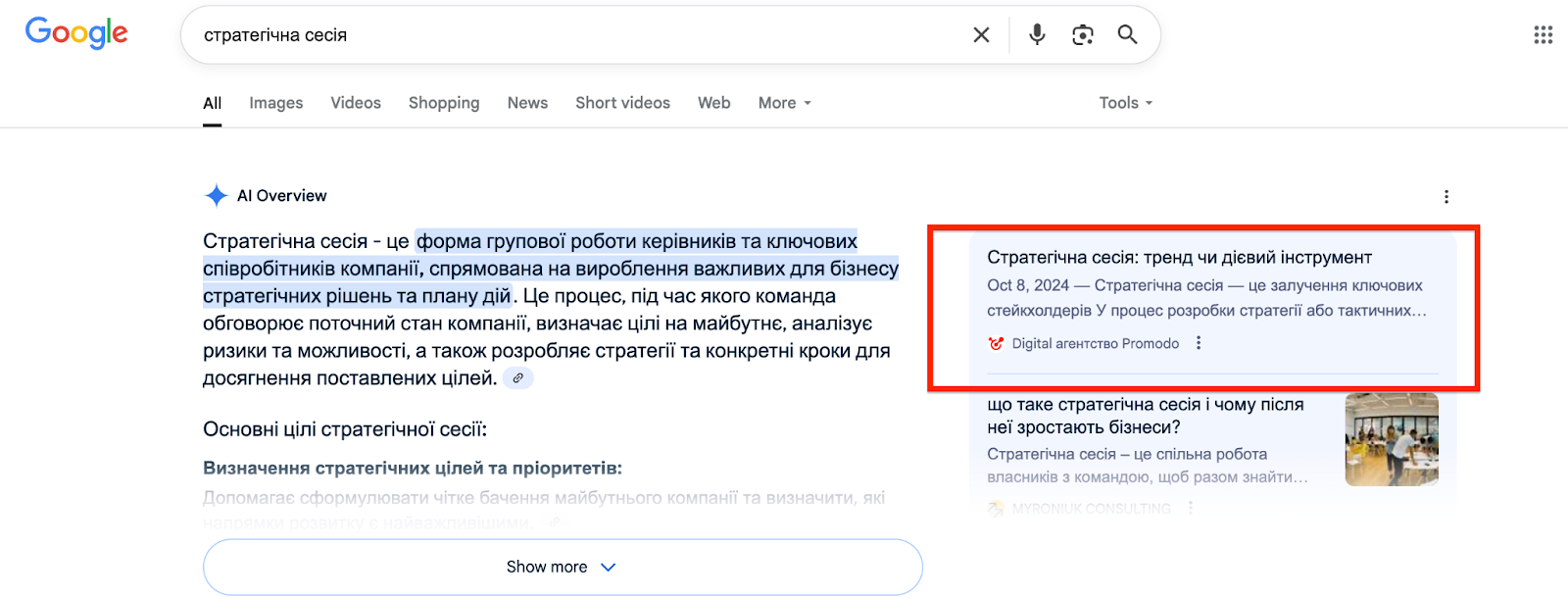Open the Tools dropdown
The width and height of the screenshot is (1568, 598).
1126,103
